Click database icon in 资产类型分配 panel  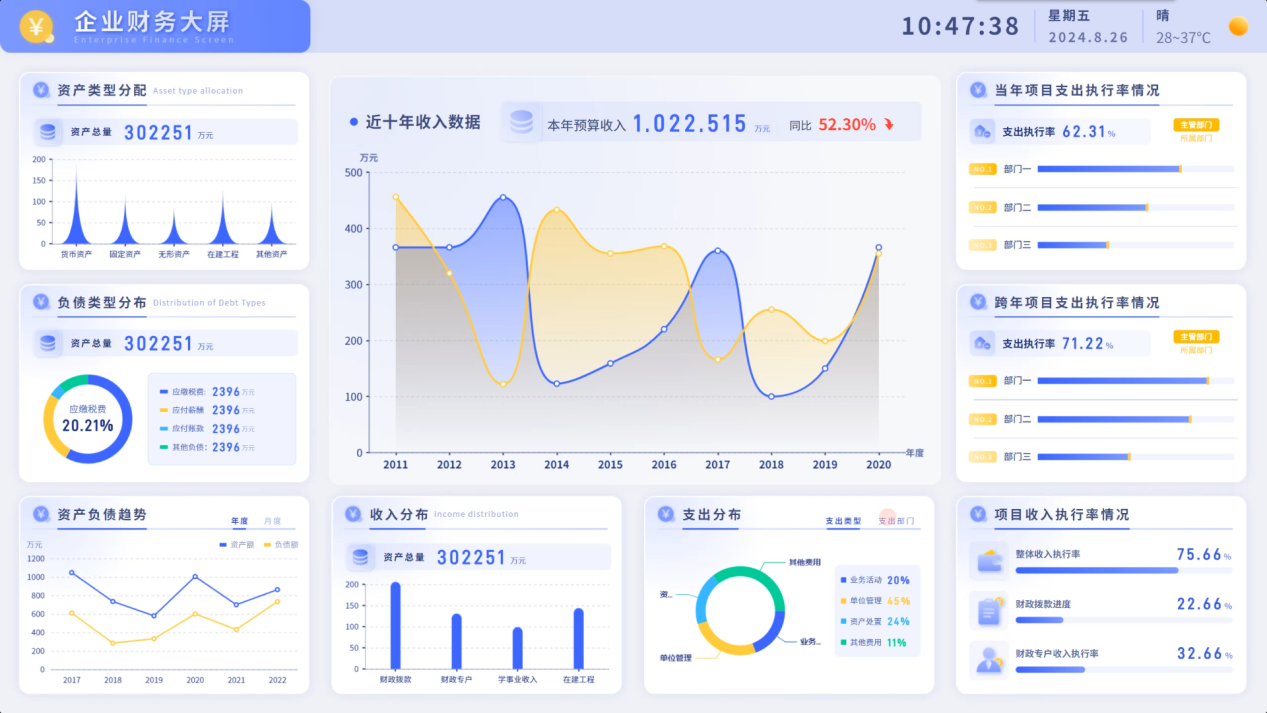48,131
